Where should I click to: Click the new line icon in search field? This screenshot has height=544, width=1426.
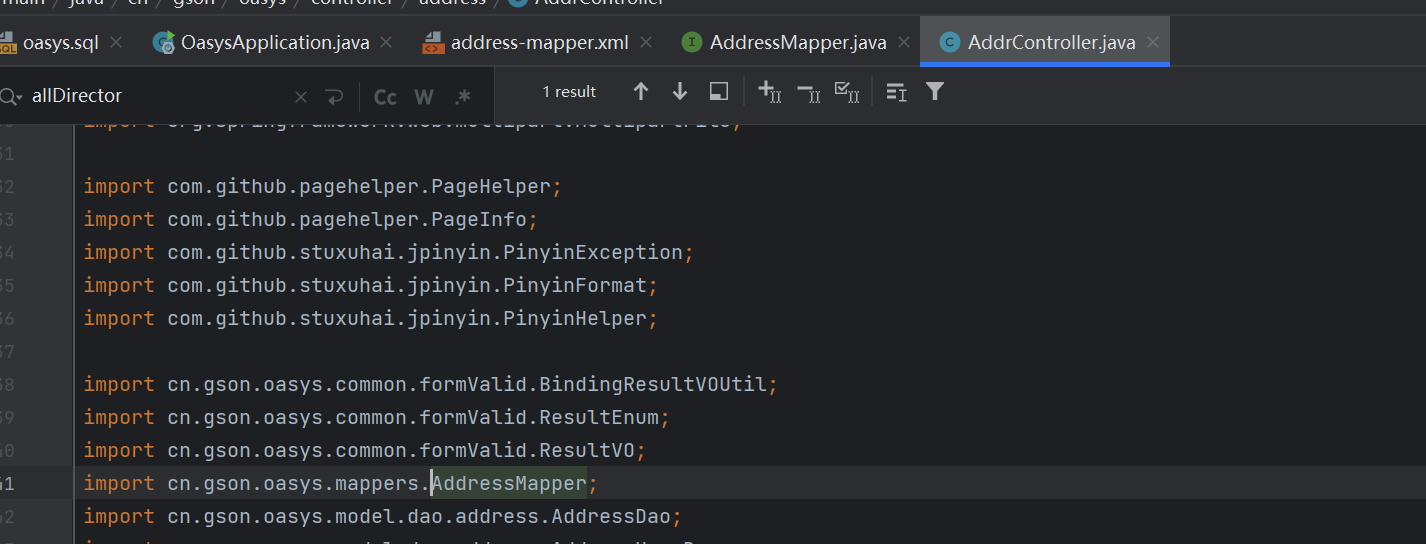click(334, 97)
